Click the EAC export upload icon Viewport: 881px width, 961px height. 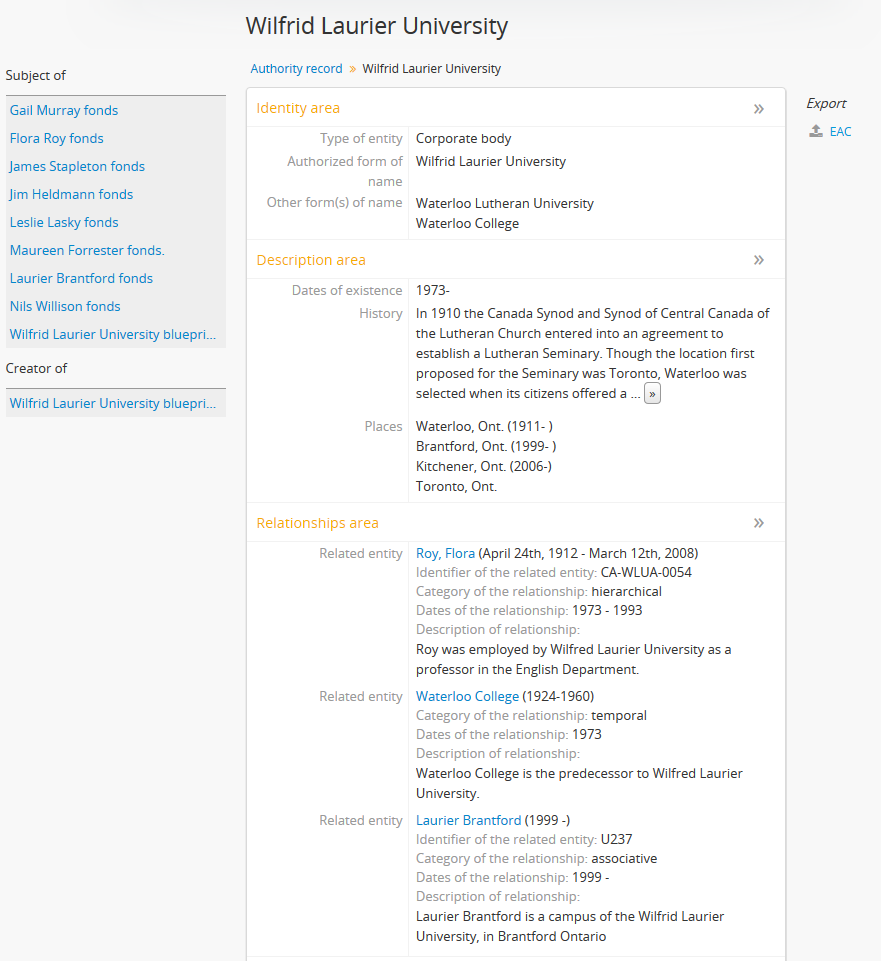[816, 131]
